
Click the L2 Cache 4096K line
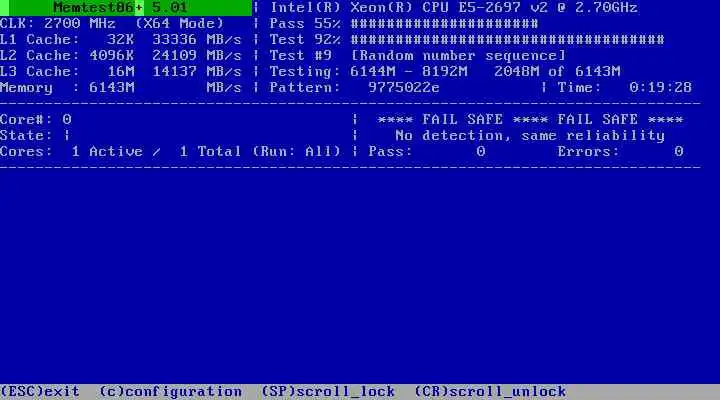[121, 56]
